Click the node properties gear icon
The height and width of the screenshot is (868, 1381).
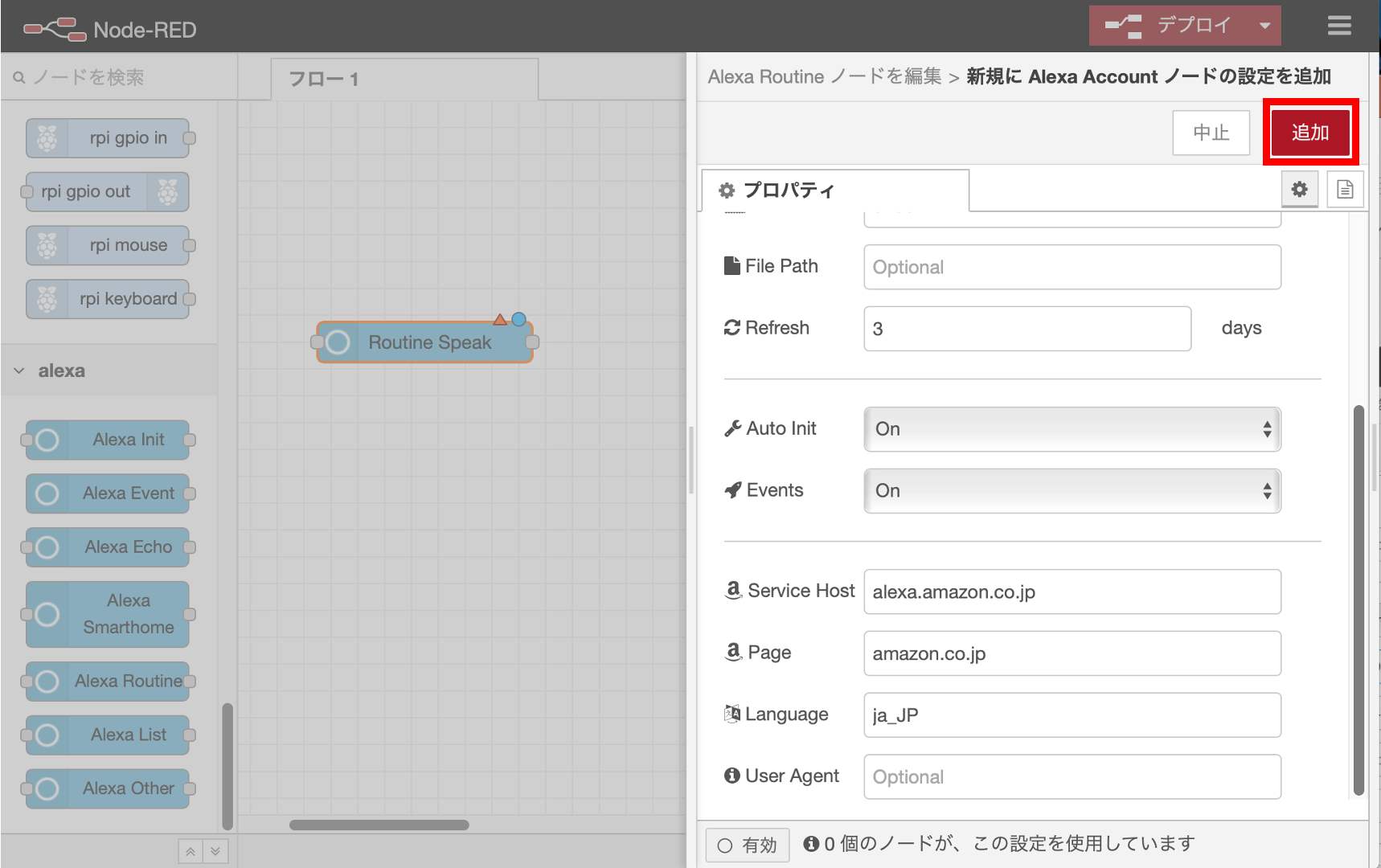[x=1299, y=190]
